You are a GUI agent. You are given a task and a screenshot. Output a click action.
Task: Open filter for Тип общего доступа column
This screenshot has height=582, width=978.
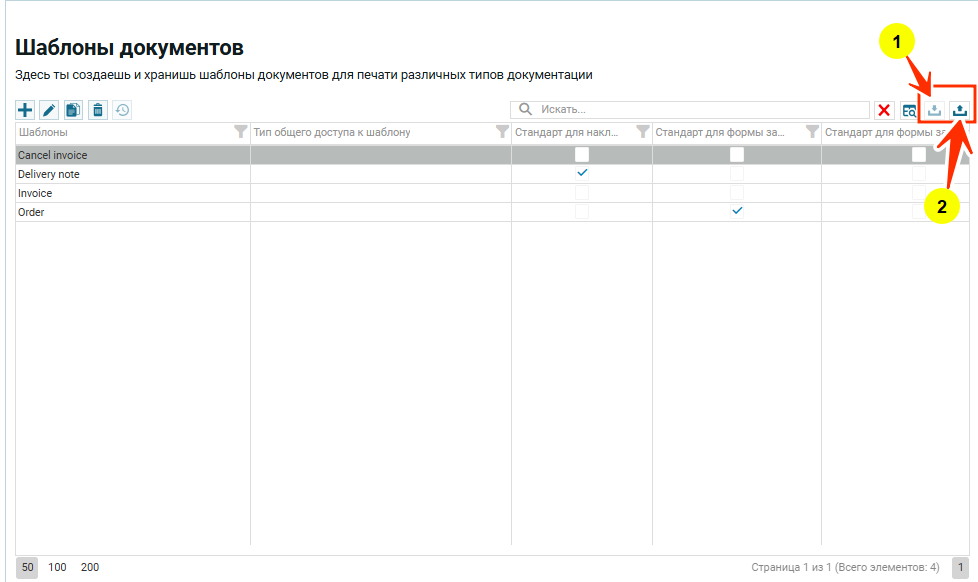pos(502,132)
